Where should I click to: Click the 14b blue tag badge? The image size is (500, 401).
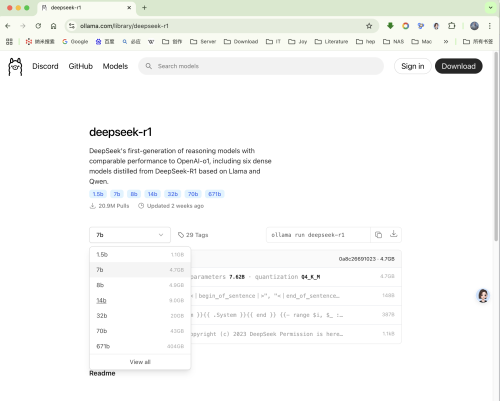[152, 194]
